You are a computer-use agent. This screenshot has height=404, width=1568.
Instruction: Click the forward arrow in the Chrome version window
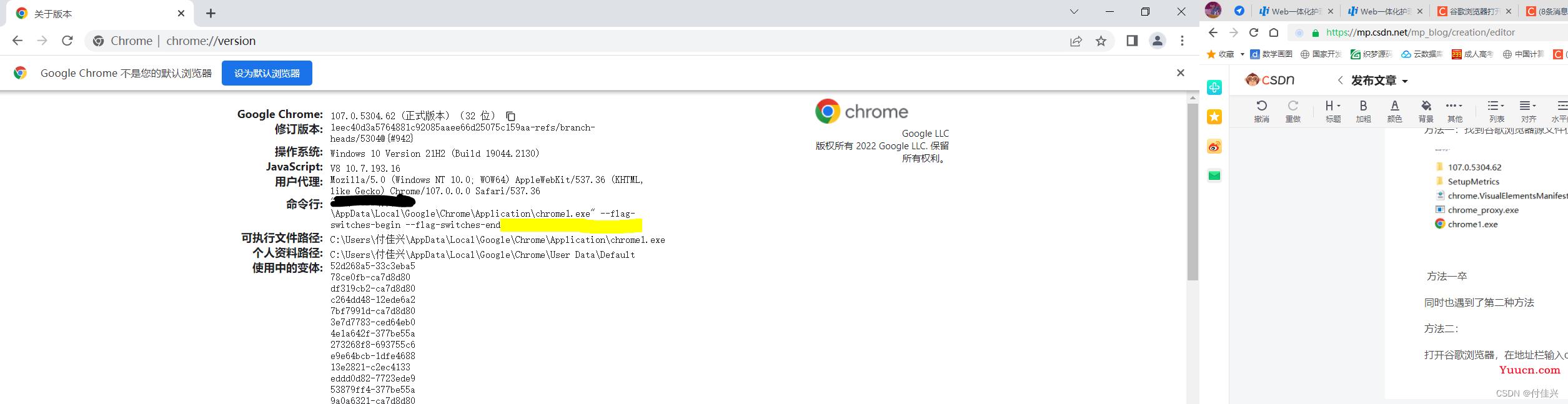pos(42,41)
